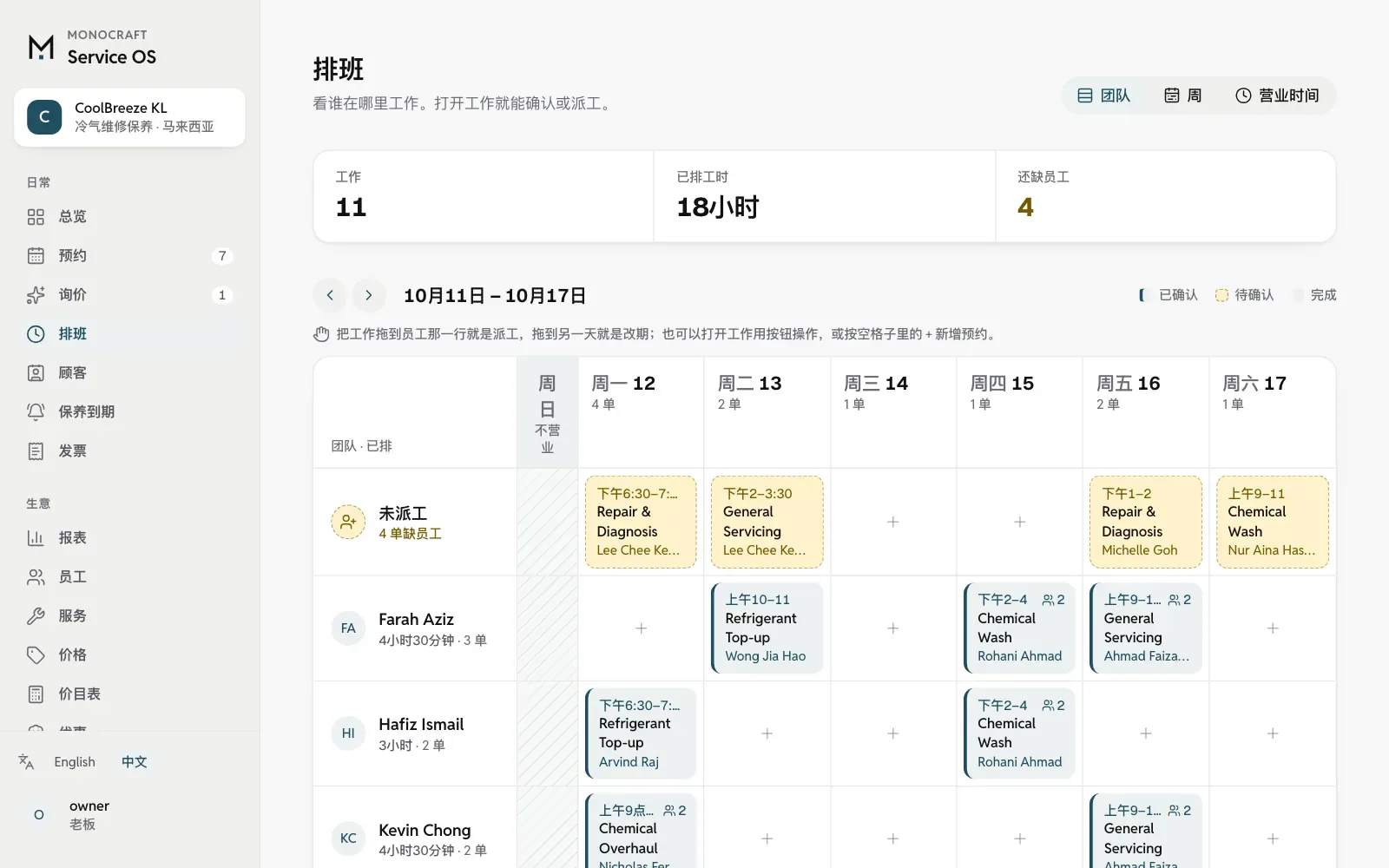
Task: Open 预约 calendar icon in sidebar
Action: point(36,256)
